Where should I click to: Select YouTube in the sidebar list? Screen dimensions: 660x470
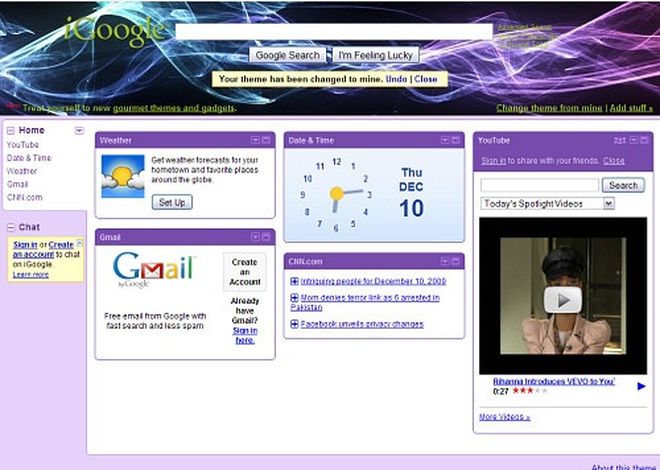pos(23,145)
